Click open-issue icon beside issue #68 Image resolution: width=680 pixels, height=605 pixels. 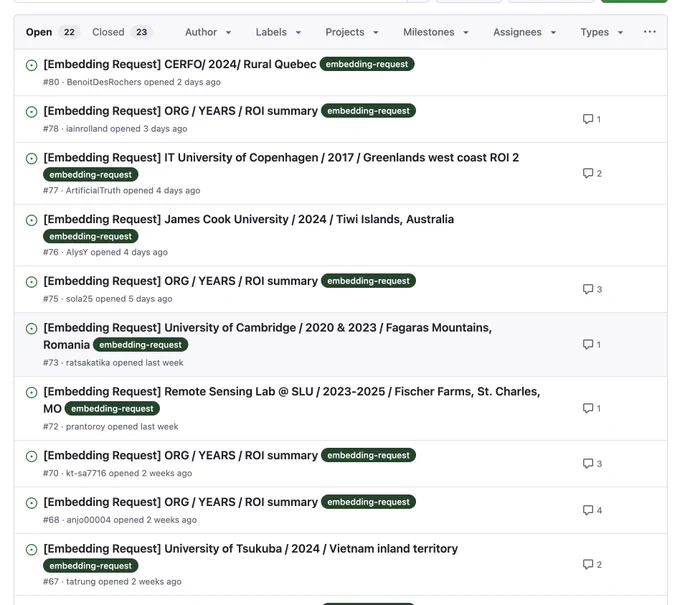32,503
